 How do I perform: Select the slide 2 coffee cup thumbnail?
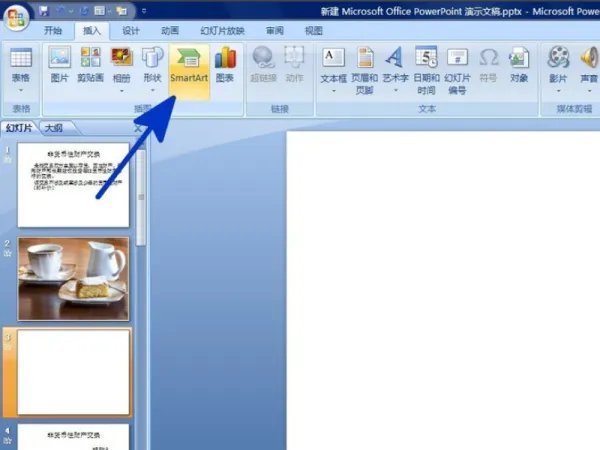point(73,278)
